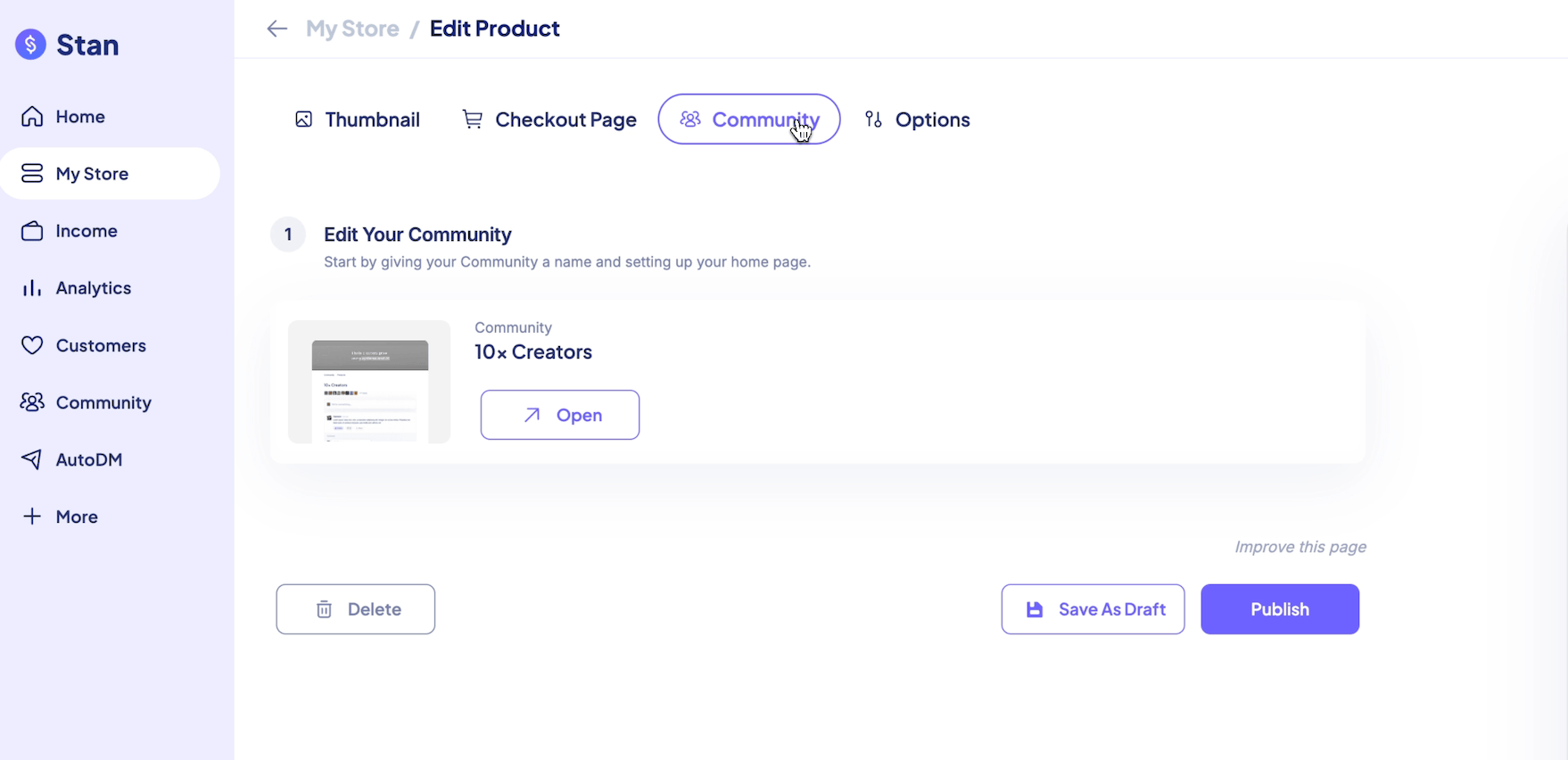Click the More plus icon in sidebar

click(31, 516)
